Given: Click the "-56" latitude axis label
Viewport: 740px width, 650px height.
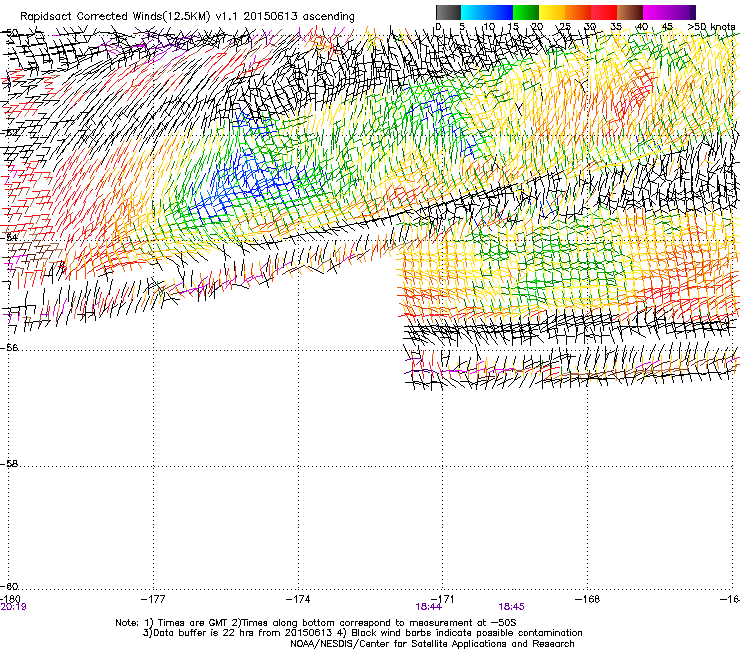Looking at the screenshot, I should (9, 347).
